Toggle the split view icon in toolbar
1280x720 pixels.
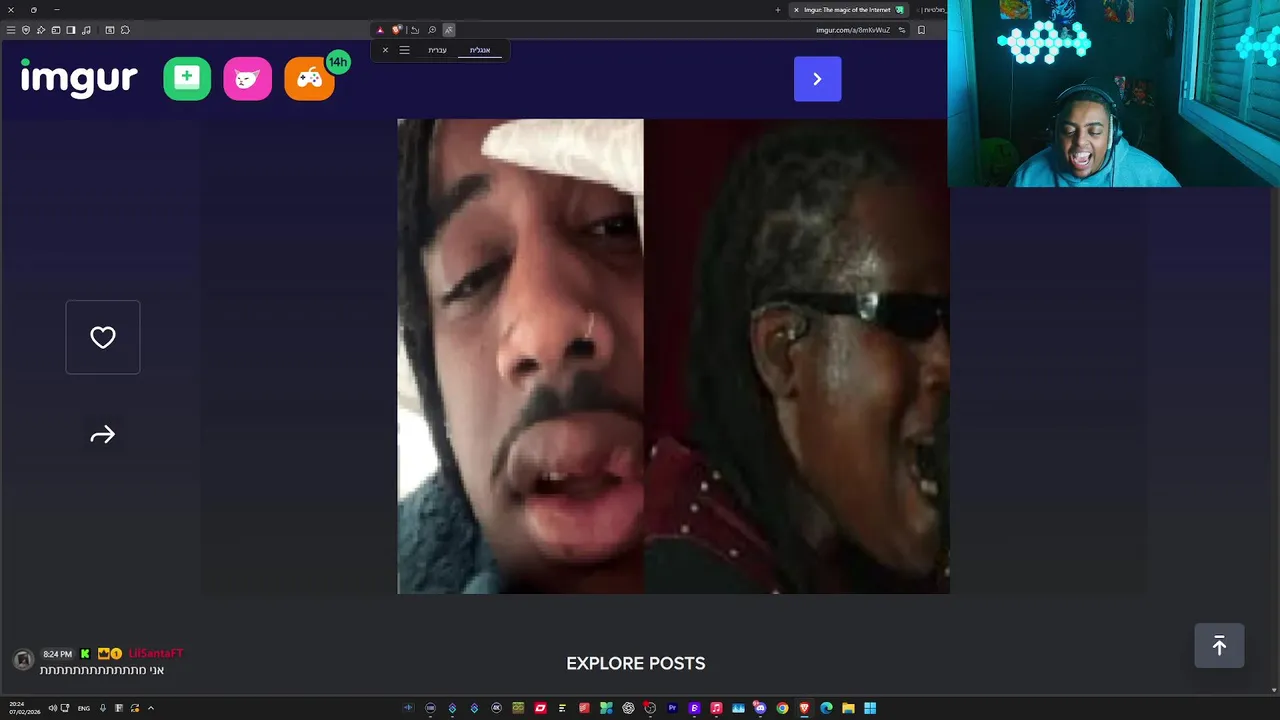coord(71,30)
